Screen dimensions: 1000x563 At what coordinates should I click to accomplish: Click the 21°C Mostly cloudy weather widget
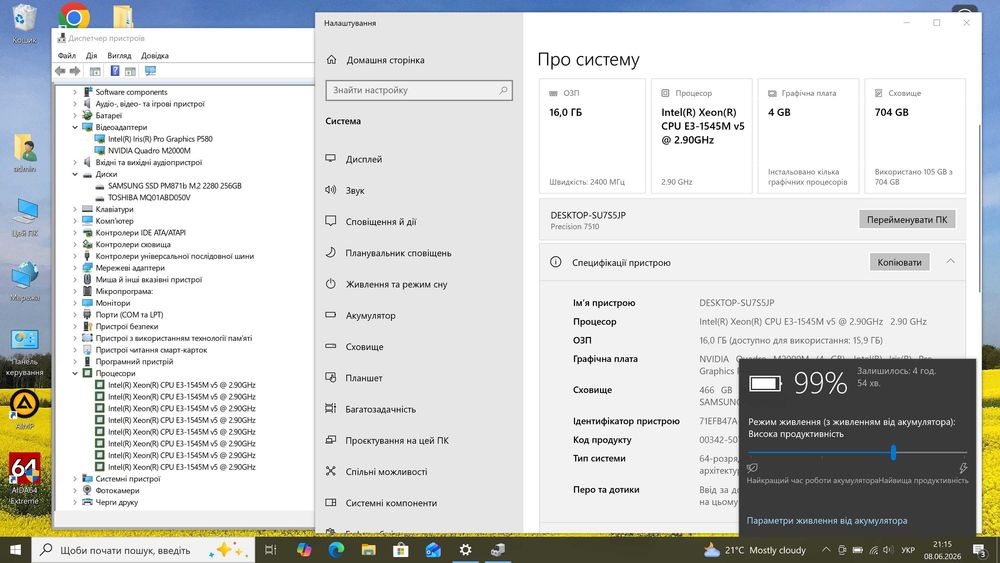[x=755, y=550]
